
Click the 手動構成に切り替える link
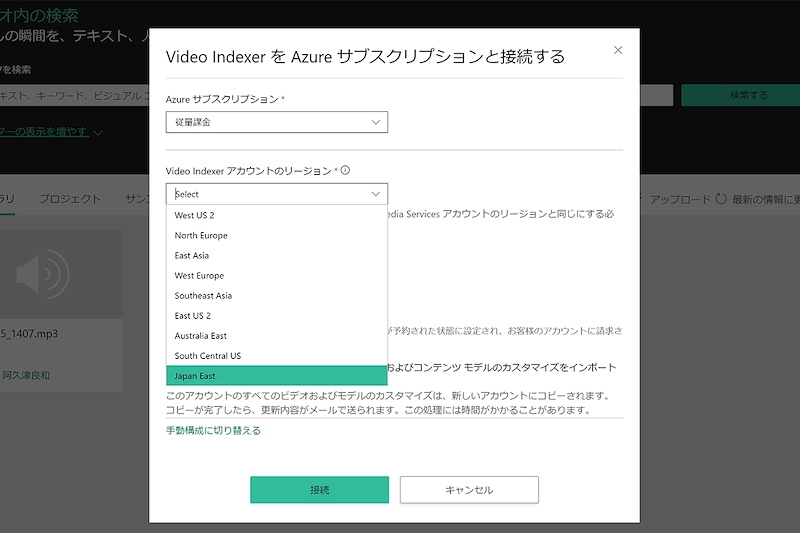click(x=213, y=430)
